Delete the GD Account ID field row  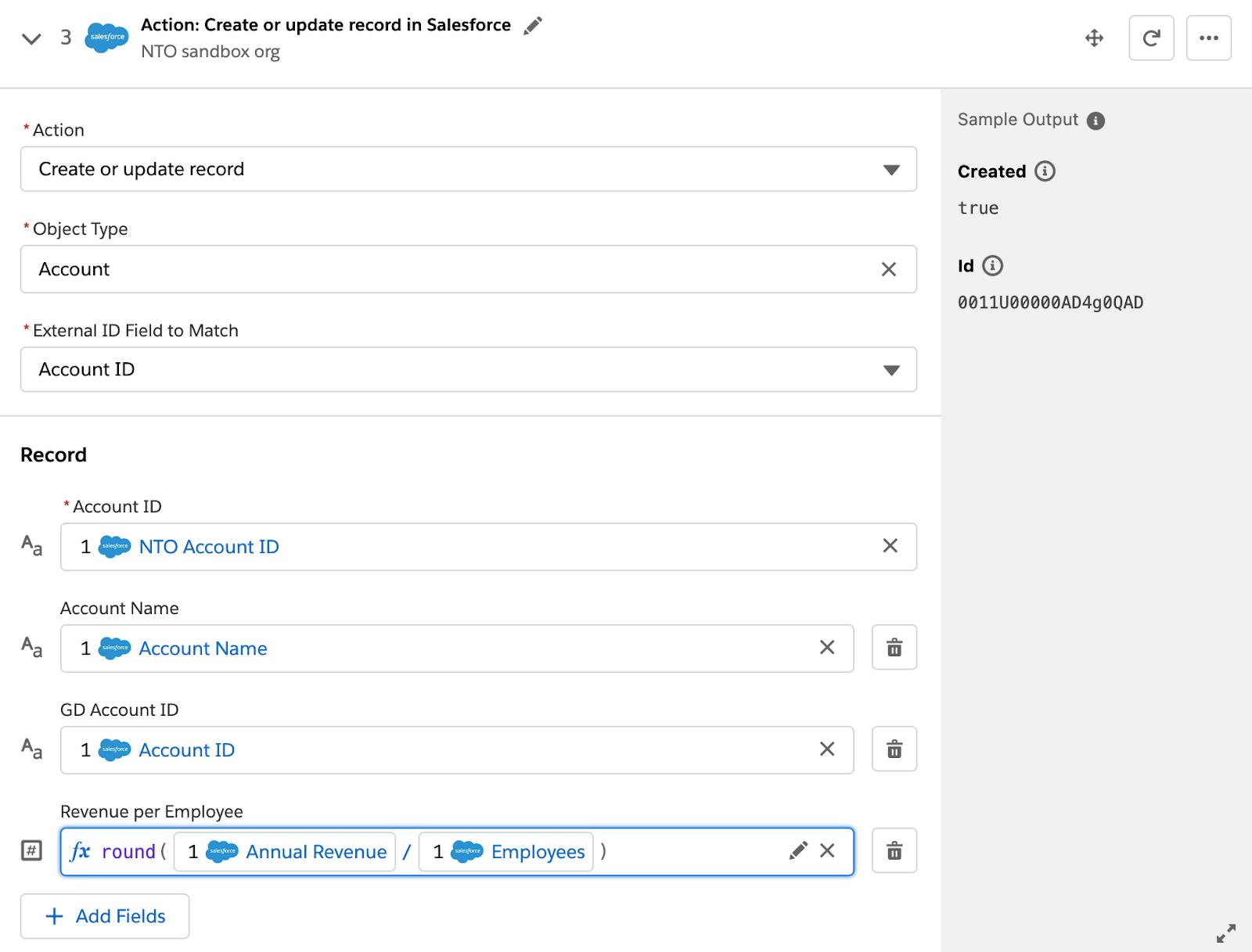point(894,749)
